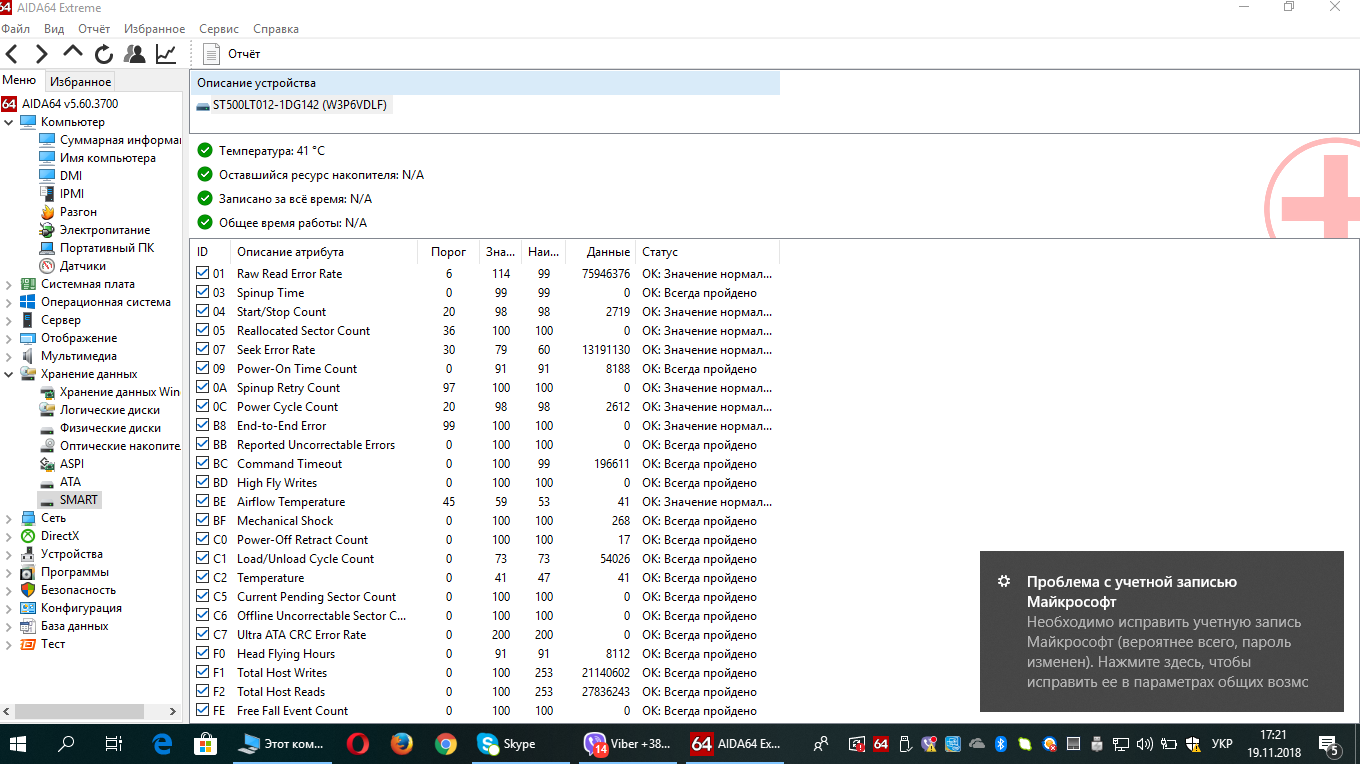Collapse the Компьютер tree node
1360x764 pixels.
click(x=9, y=122)
